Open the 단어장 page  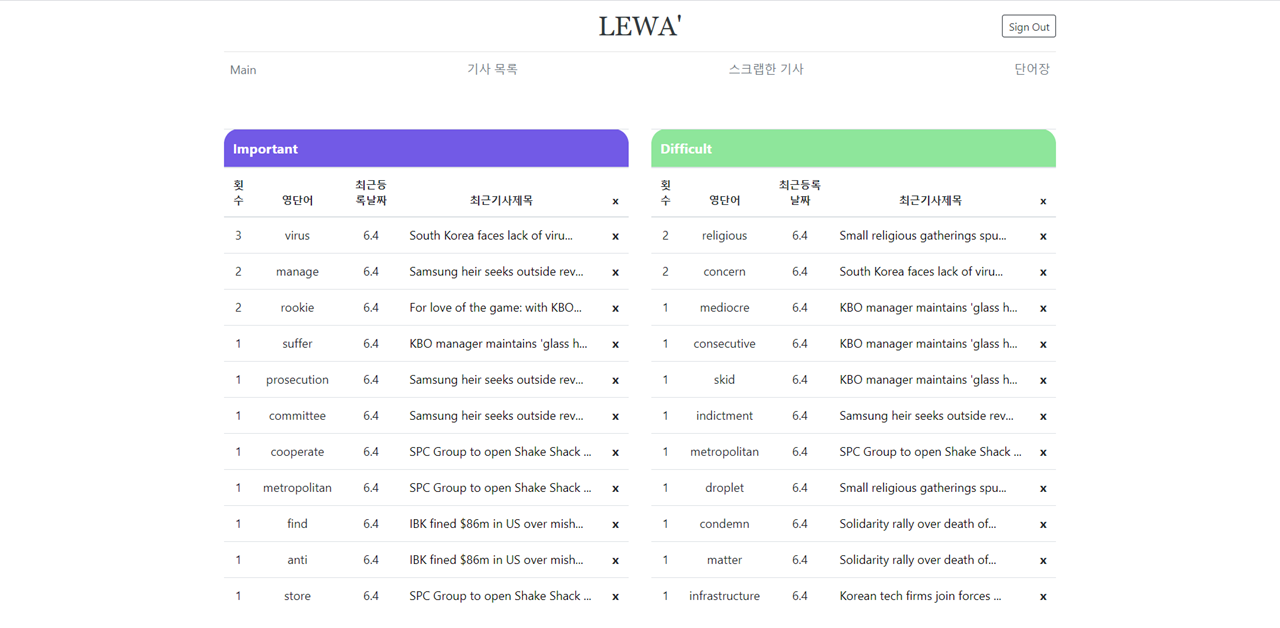coord(1031,69)
